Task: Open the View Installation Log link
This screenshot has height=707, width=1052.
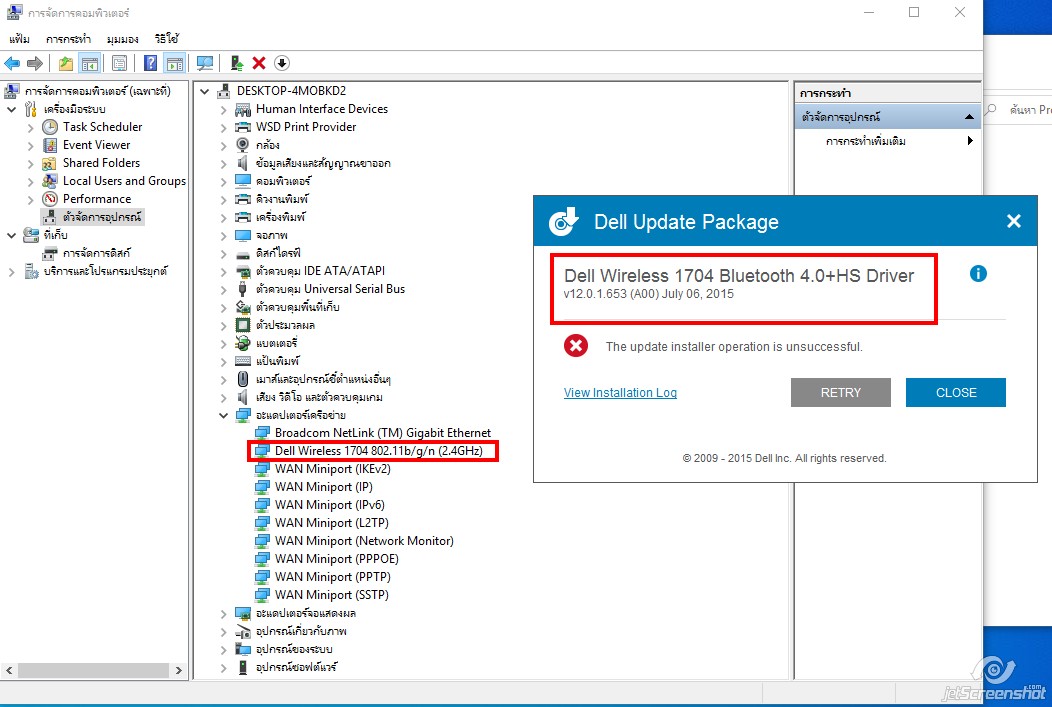Action: [620, 392]
